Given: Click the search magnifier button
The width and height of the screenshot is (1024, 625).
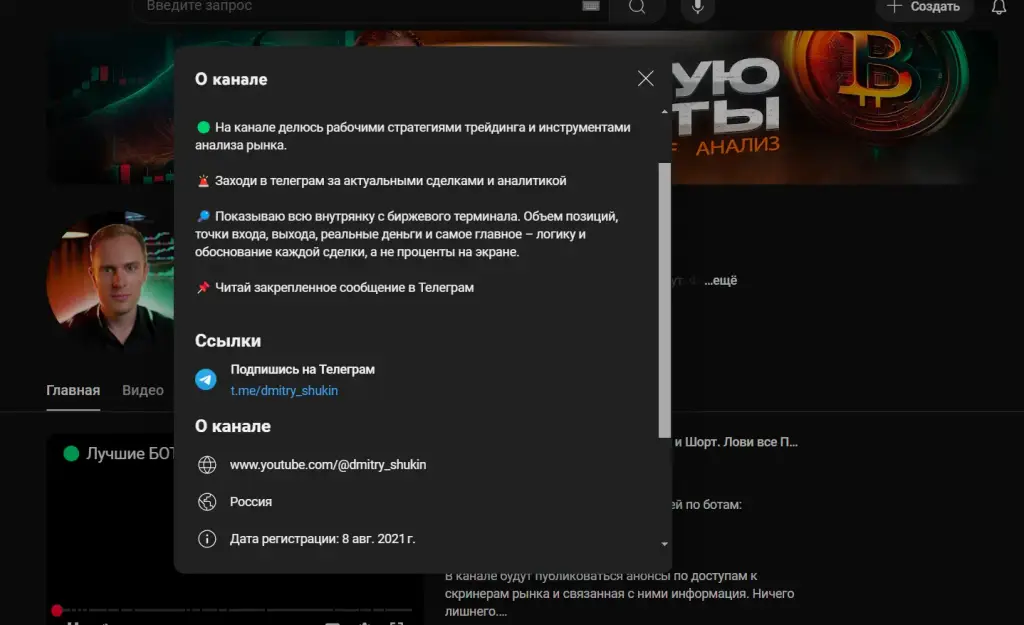Looking at the screenshot, I should (x=637, y=7).
